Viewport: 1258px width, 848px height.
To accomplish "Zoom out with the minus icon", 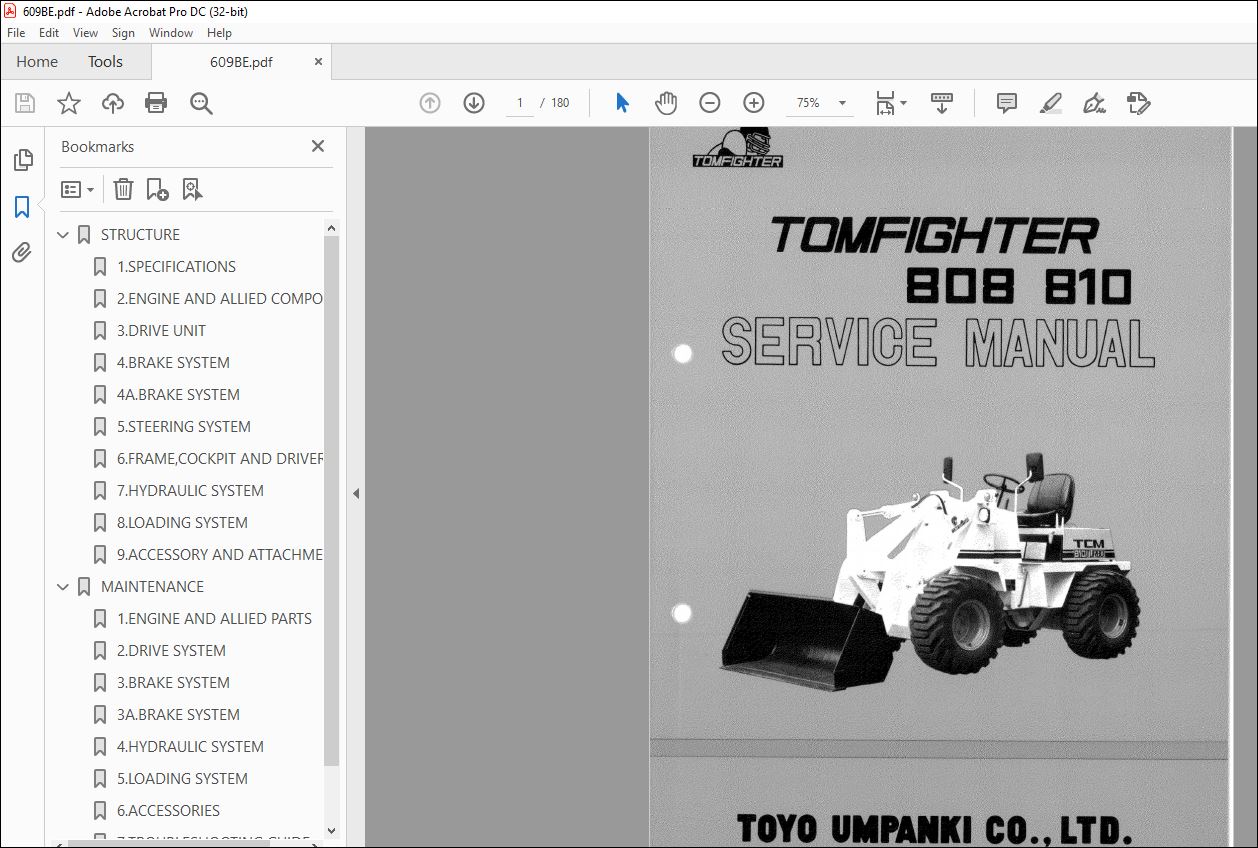I will (710, 103).
